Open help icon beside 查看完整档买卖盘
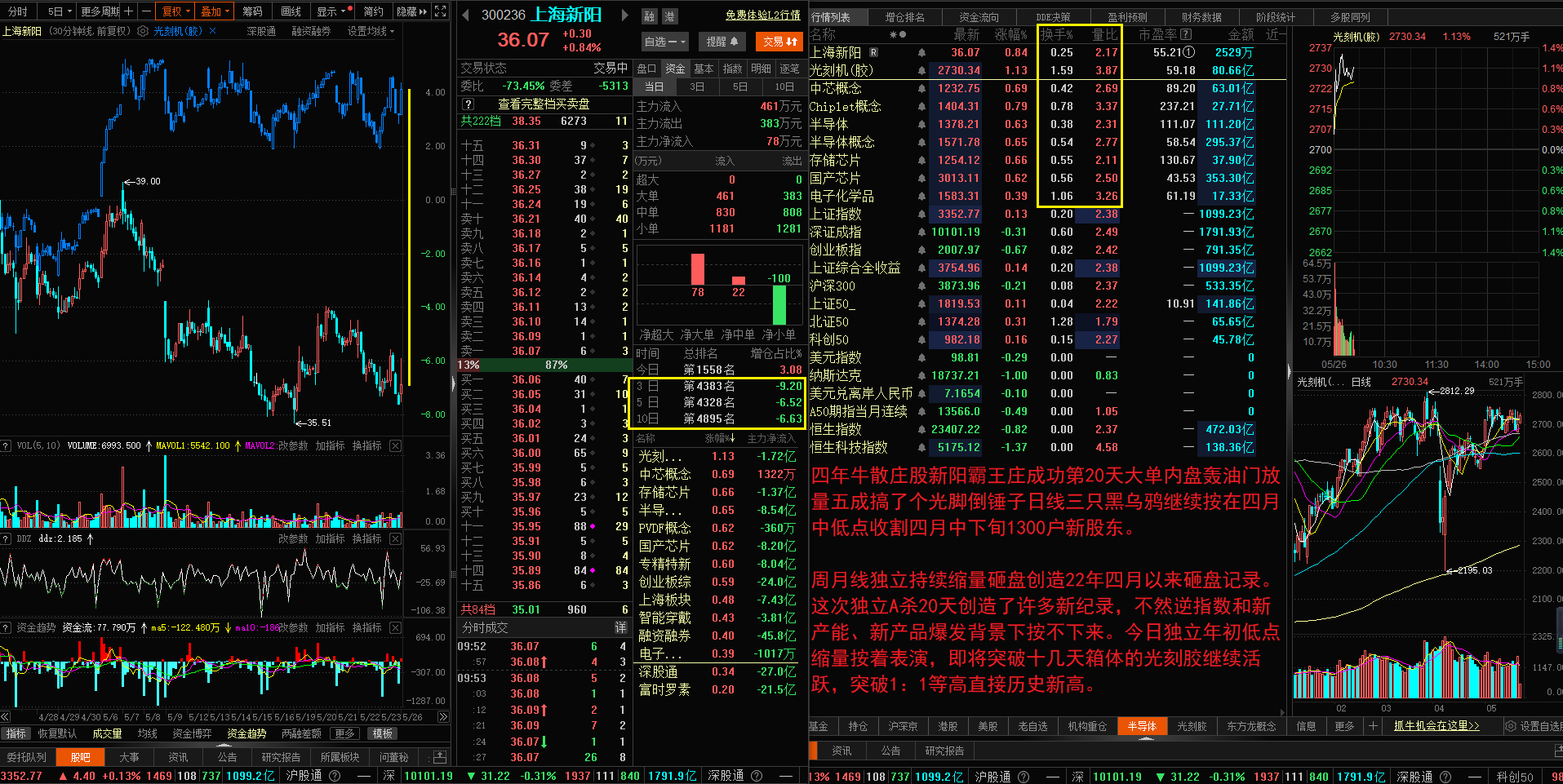Viewport: 1563px width, 784px height. 468,104
